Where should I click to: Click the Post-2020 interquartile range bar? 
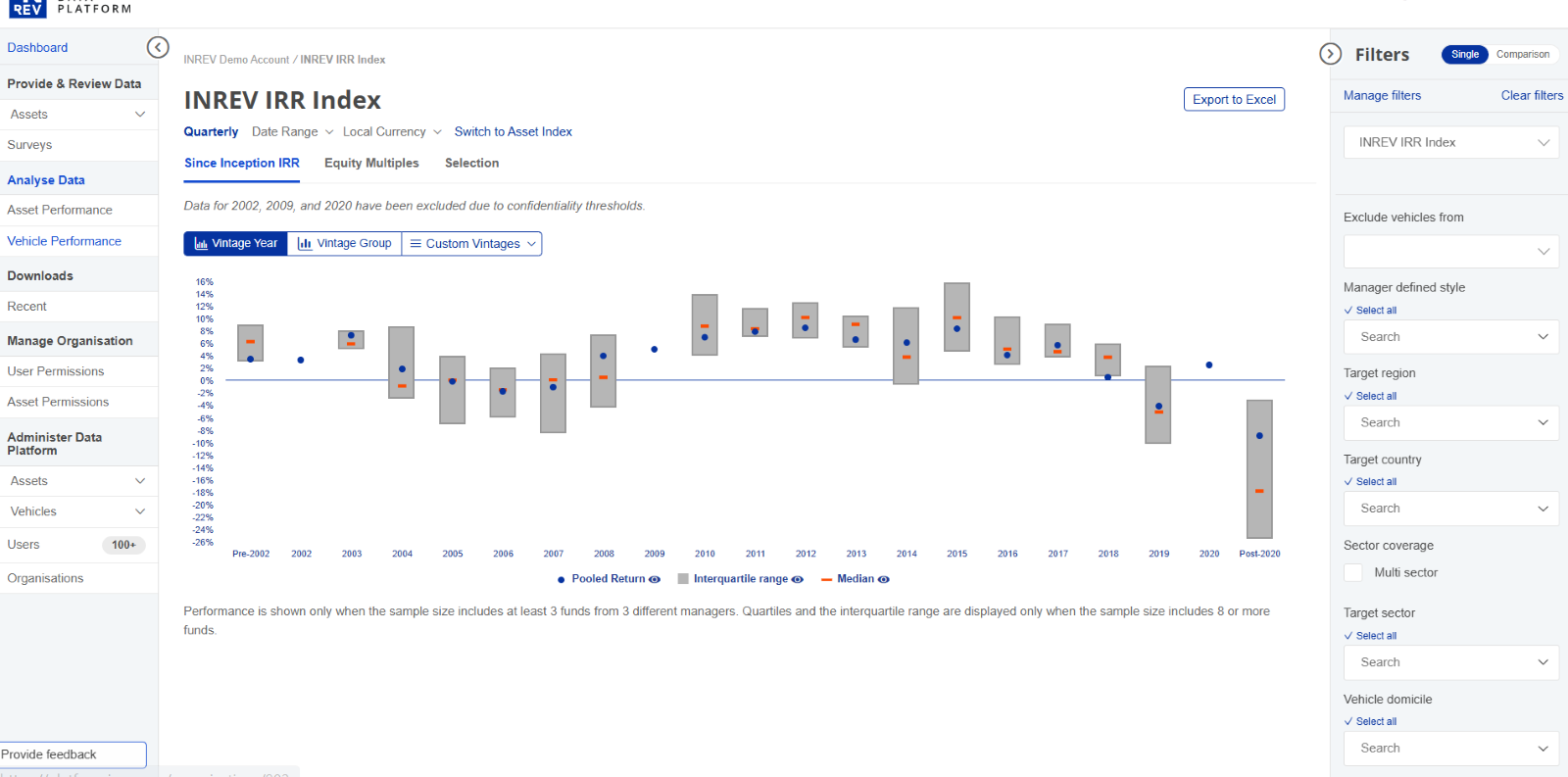1259,468
